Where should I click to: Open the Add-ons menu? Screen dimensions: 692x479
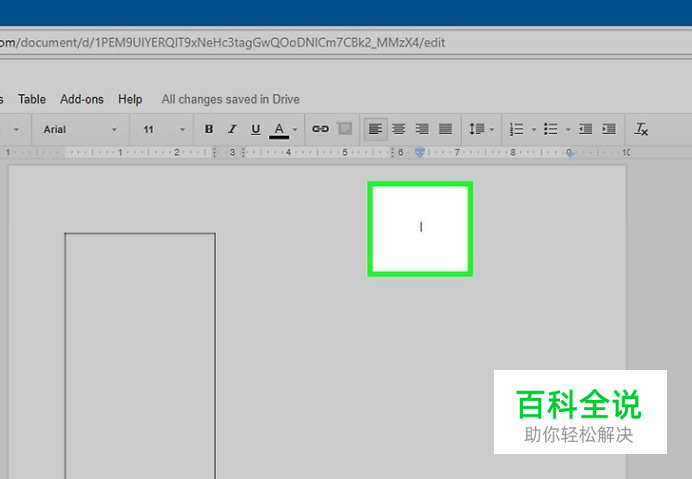pyautogui.click(x=82, y=99)
